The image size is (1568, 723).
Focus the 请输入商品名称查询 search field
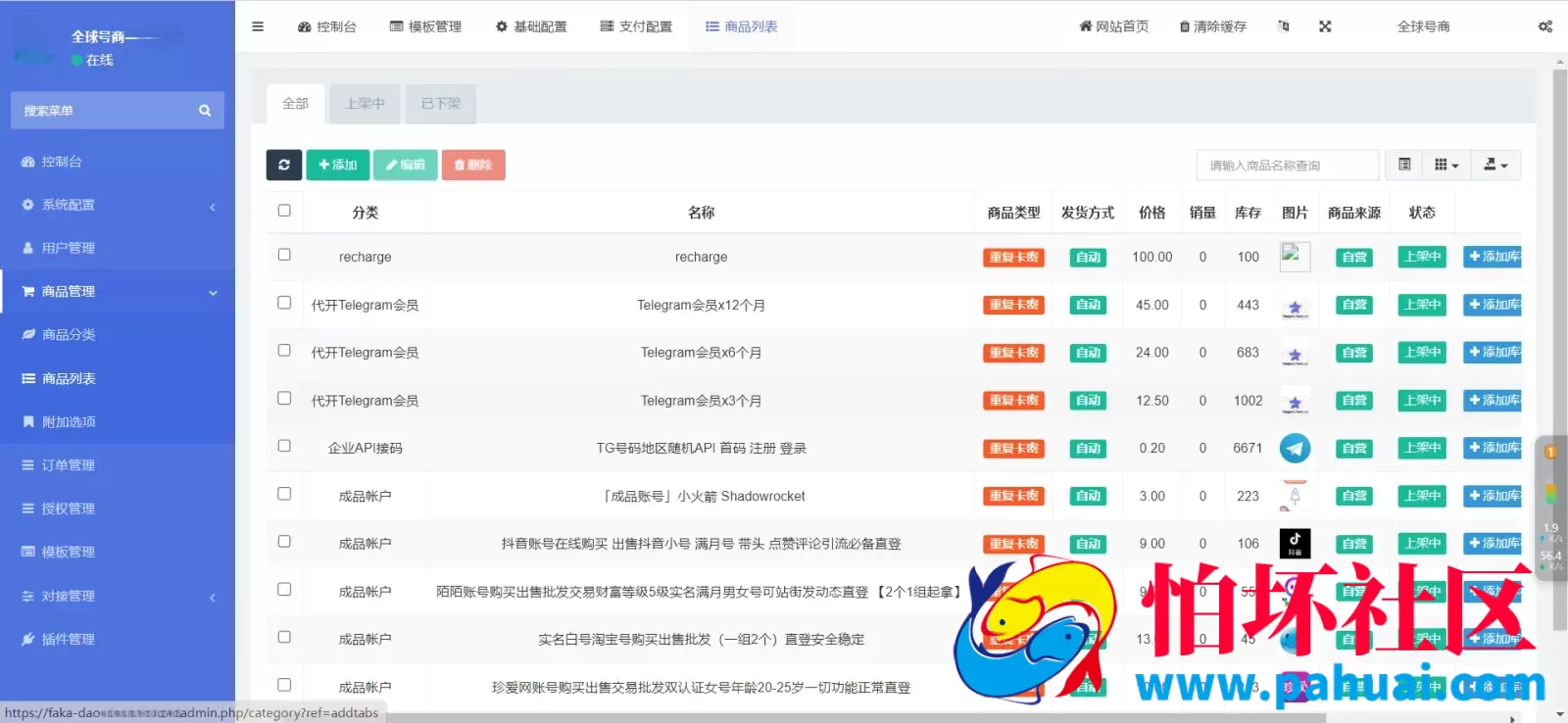[1288, 165]
